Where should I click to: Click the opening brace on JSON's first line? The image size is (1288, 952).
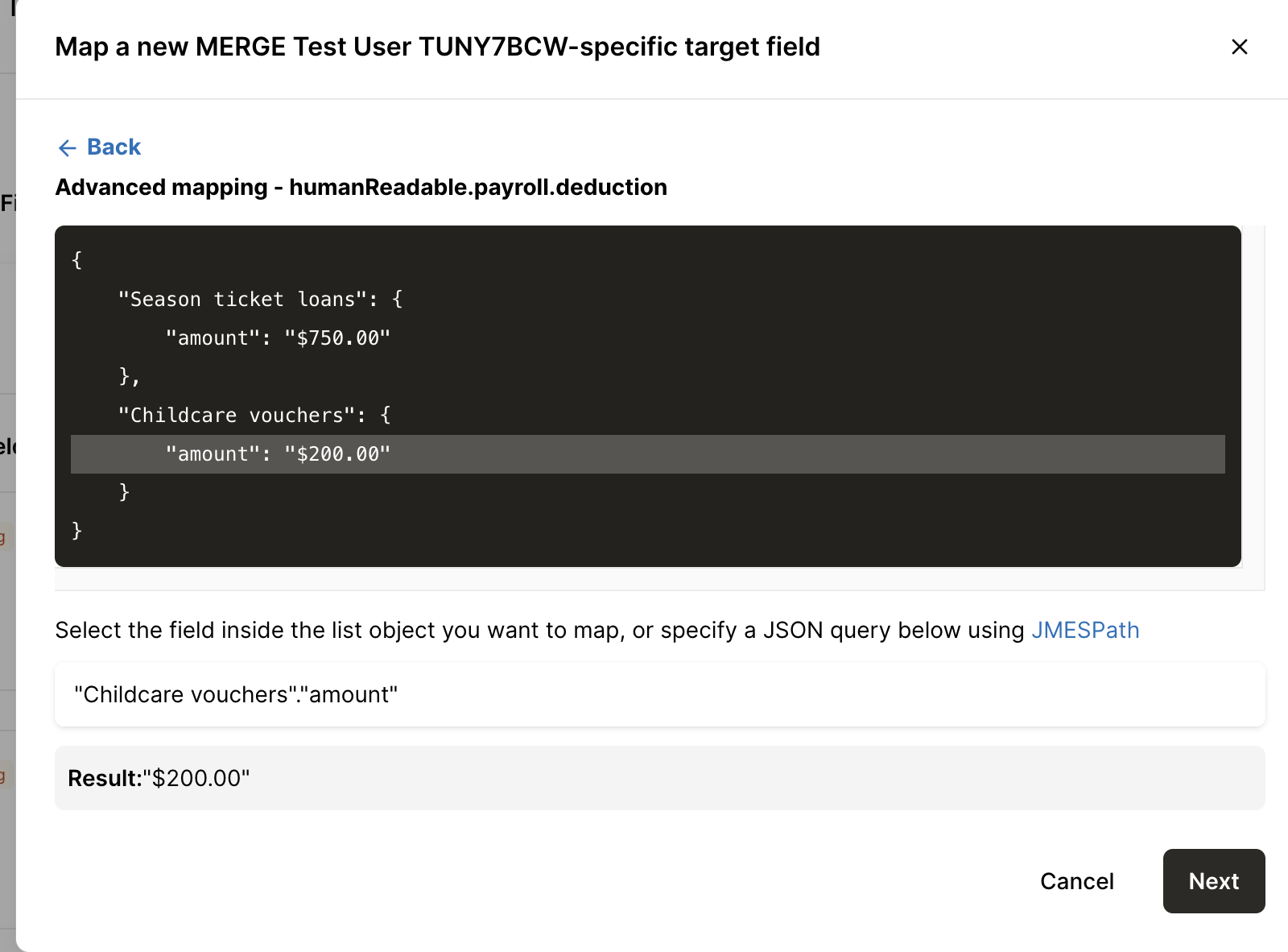(77, 260)
